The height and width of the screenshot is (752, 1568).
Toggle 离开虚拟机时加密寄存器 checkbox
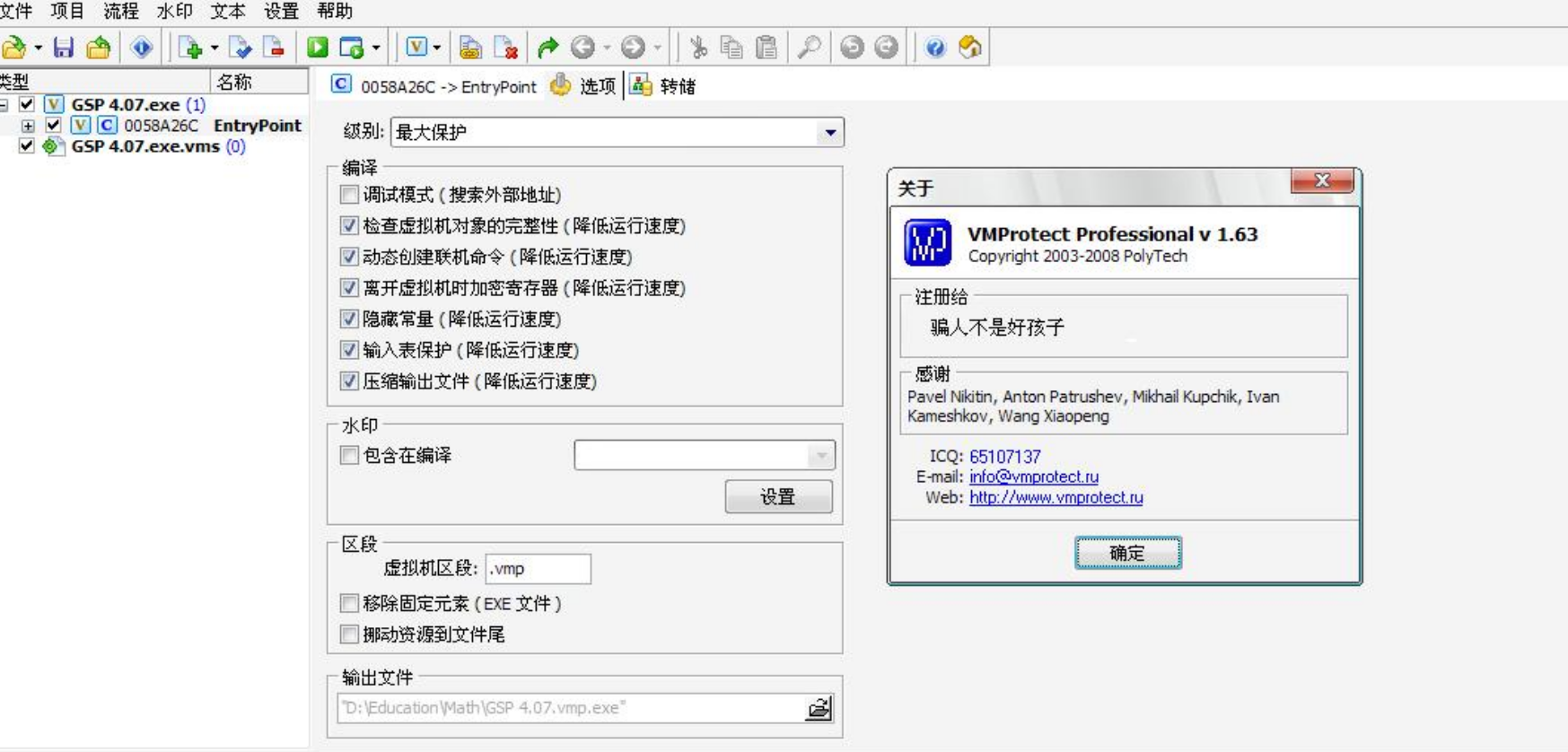(350, 288)
